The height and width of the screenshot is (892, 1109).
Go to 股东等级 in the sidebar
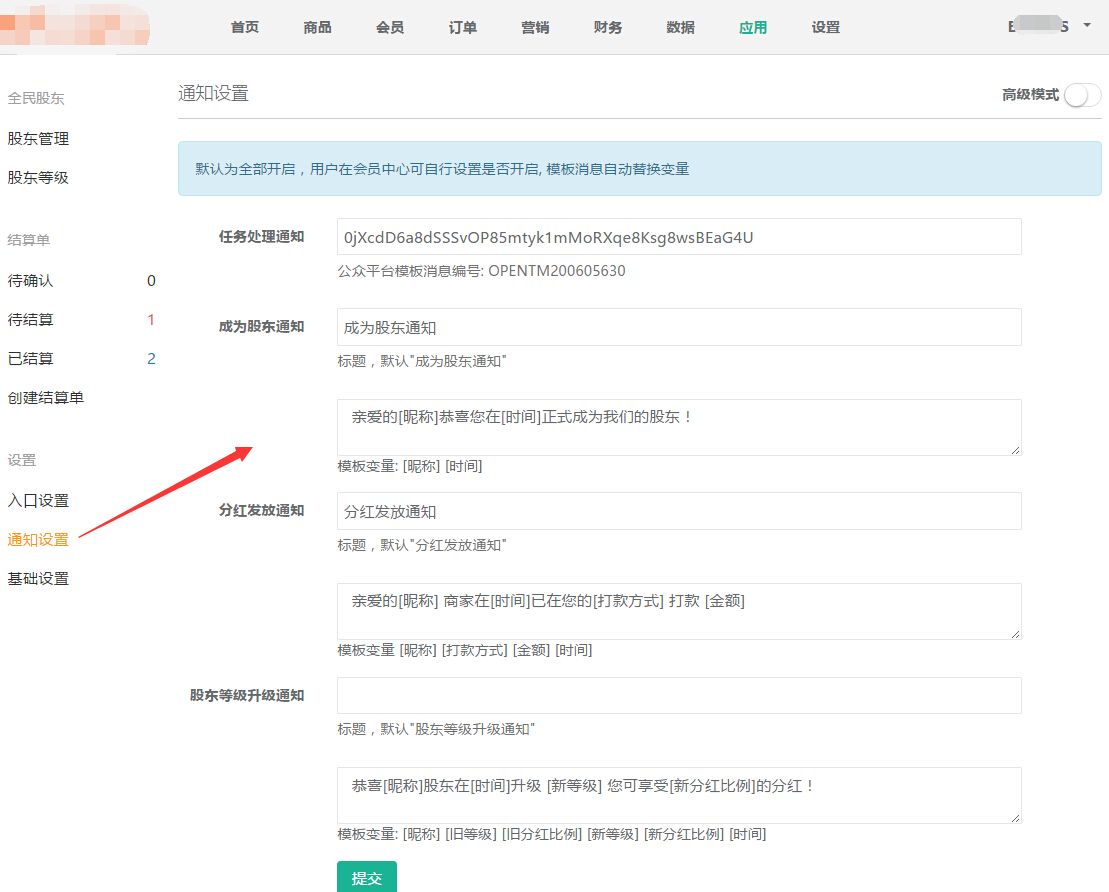tap(39, 178)
